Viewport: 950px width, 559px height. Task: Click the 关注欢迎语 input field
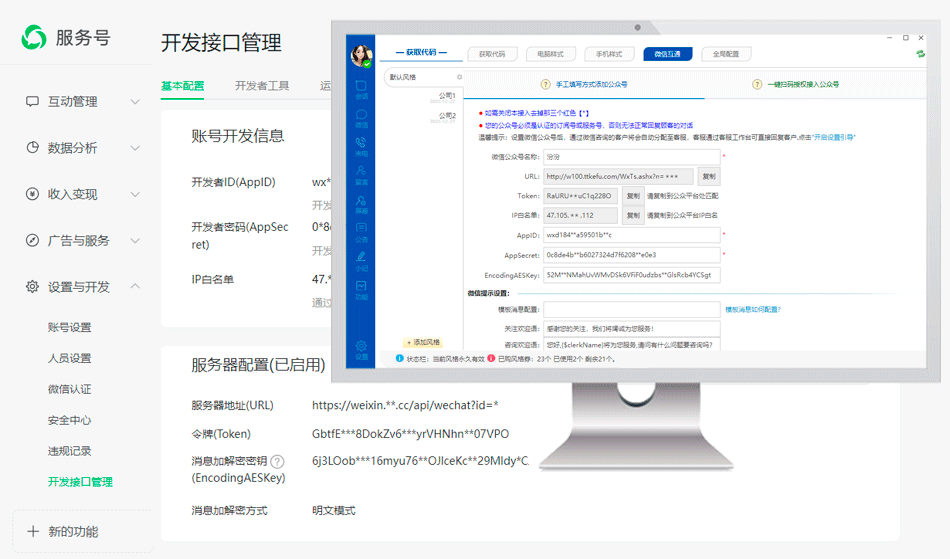tap(631, 329)
